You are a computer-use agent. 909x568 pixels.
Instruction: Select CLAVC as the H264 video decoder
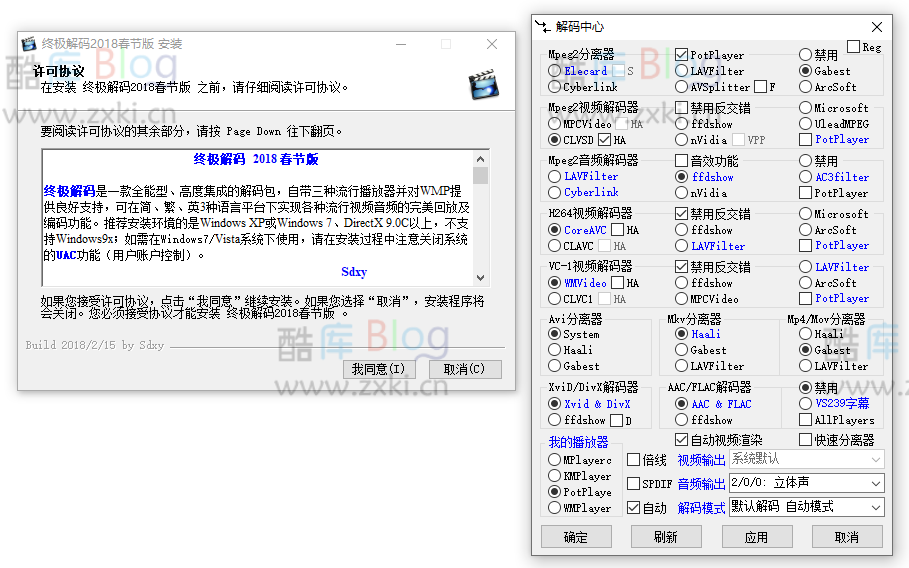(x=555, y=245)
